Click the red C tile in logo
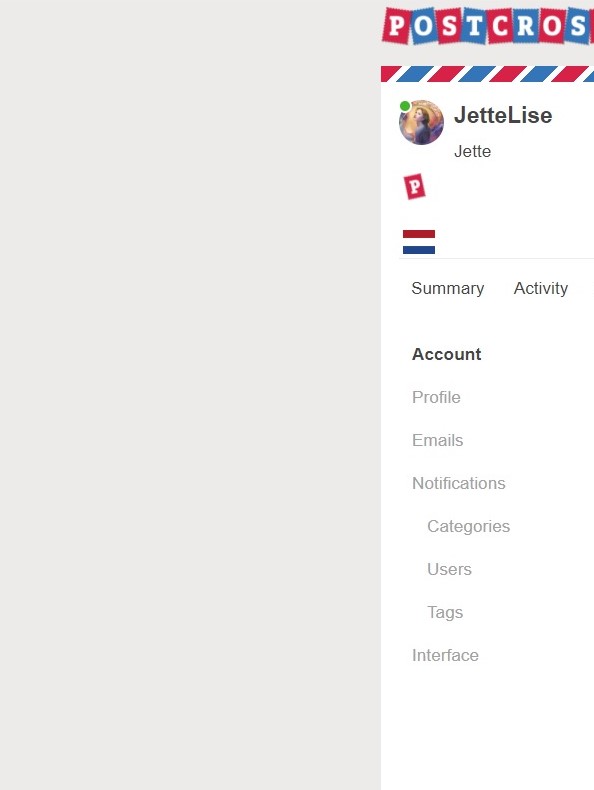The width and height of the screenshot is (594, 790). click(x=500, y=25)
